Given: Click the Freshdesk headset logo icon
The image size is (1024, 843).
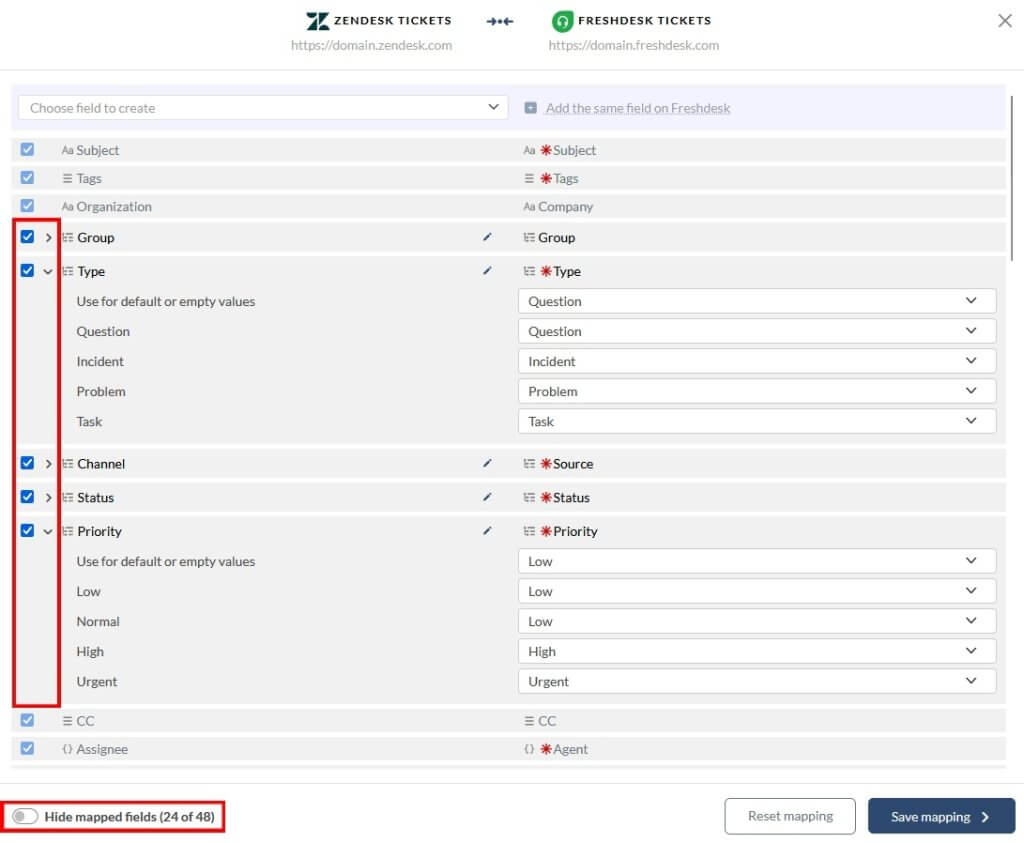Looking at the screenshot, I should point(562,21).
